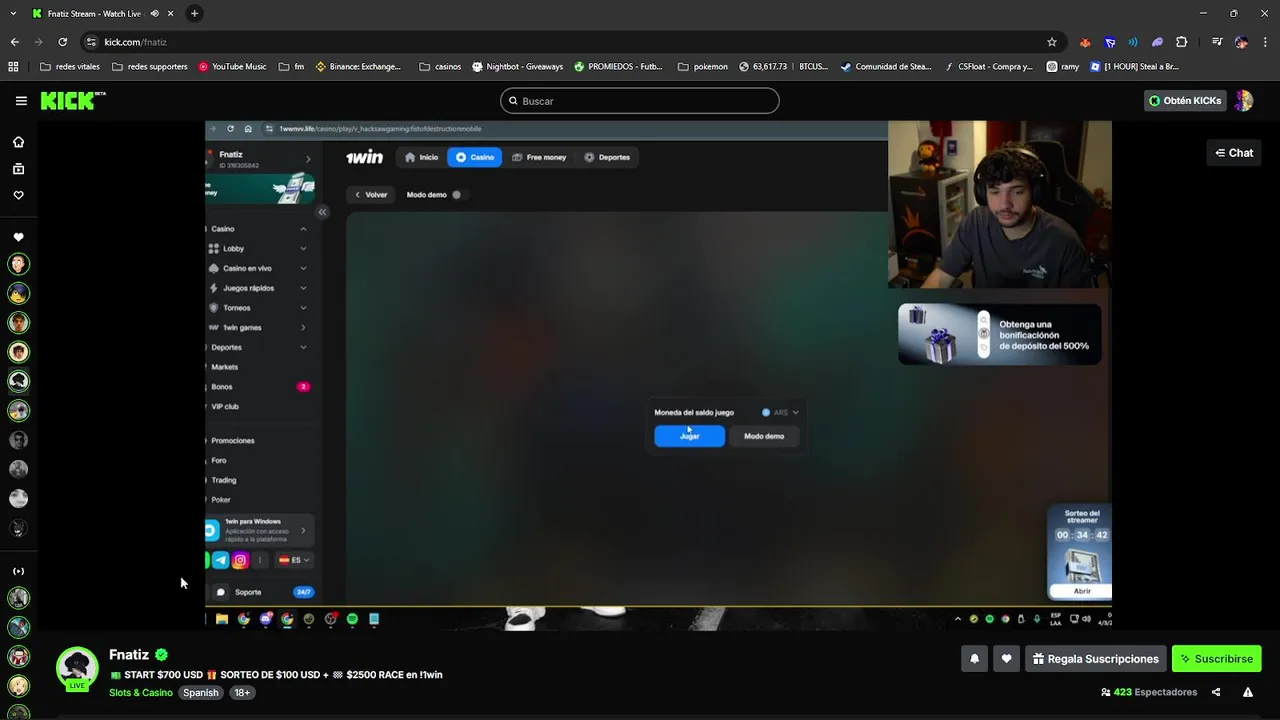Viewport: 1280px width, 720px height.
Task: Open a new browser tab
Action: (x=194, y=13)
